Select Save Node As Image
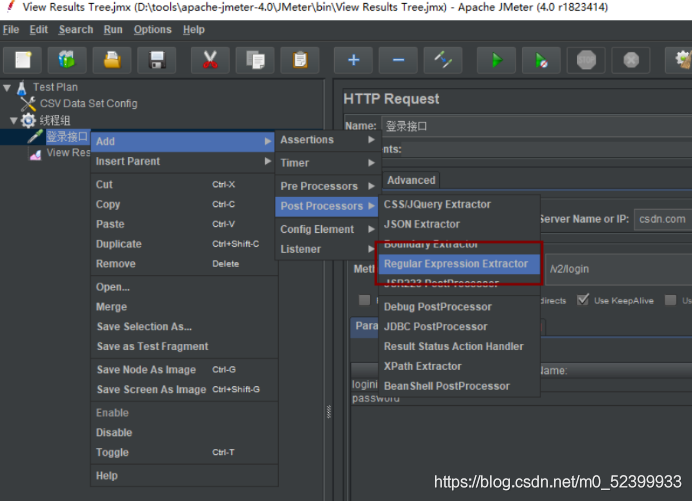Screen dimensions: 692x501 point(184,370)
